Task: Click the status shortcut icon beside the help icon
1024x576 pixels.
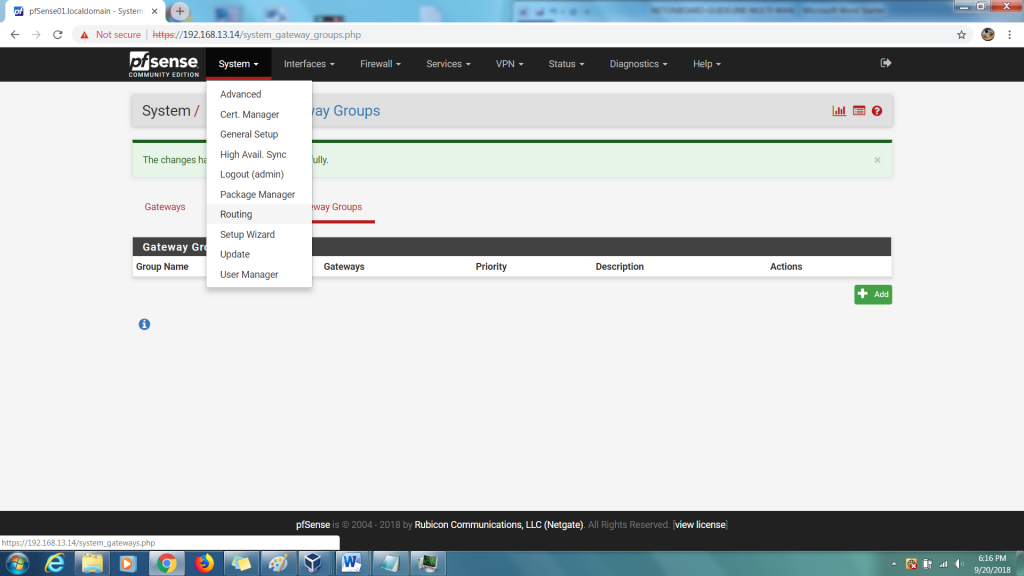Action: [858, 110]
